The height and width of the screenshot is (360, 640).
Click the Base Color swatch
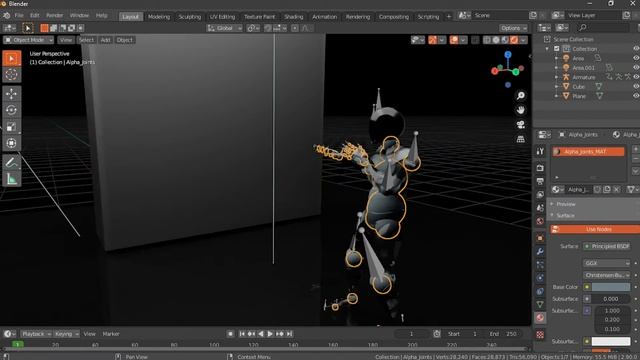click(x=611, y=287)
